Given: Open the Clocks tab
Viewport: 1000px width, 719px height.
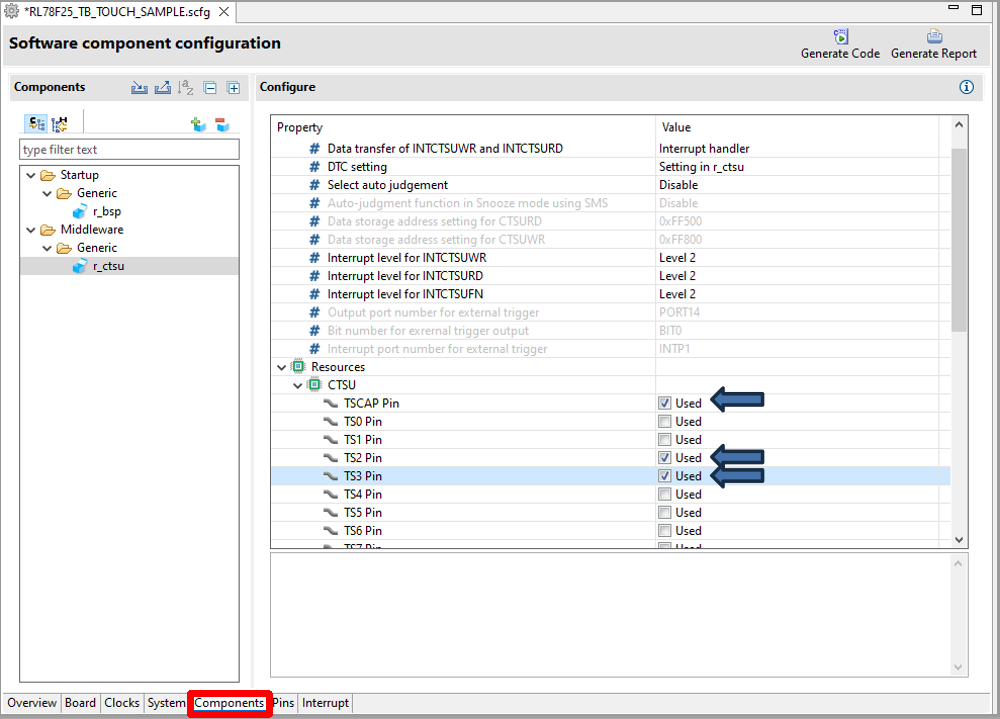Looking at the screenshot, I should click(x=122, y=703).
